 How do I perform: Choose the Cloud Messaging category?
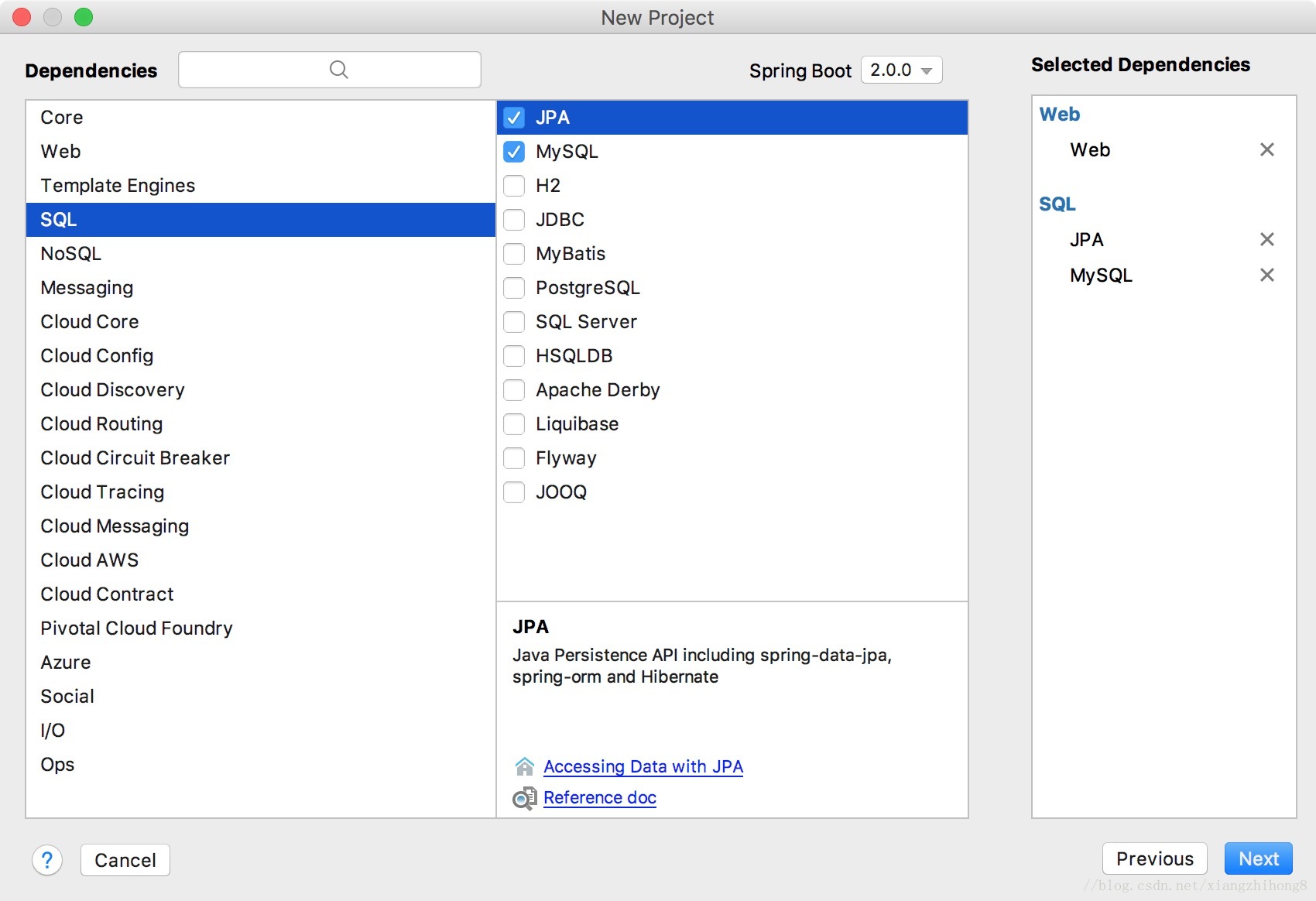click(x=260, y=526)
